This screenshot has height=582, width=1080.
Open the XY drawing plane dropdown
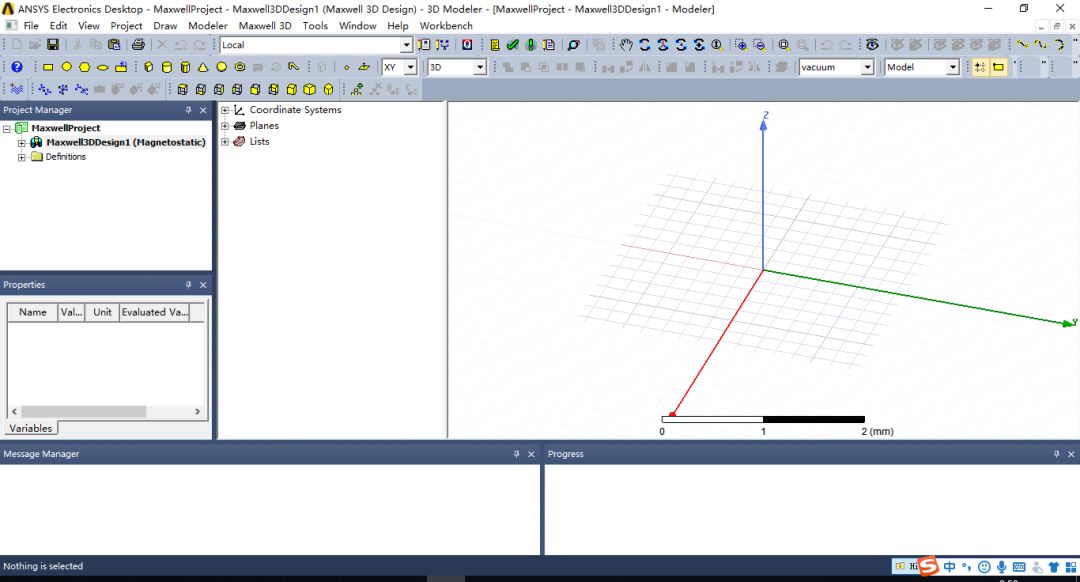click(410, 67)
